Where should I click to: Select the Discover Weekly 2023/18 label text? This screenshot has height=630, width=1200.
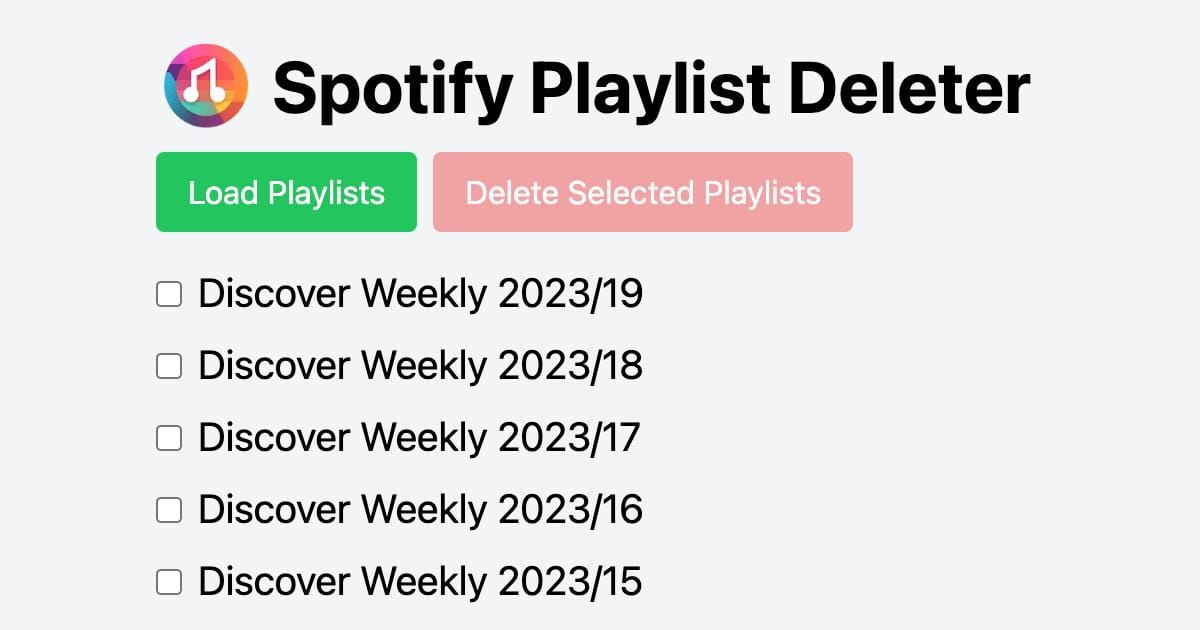coord(420,365)
